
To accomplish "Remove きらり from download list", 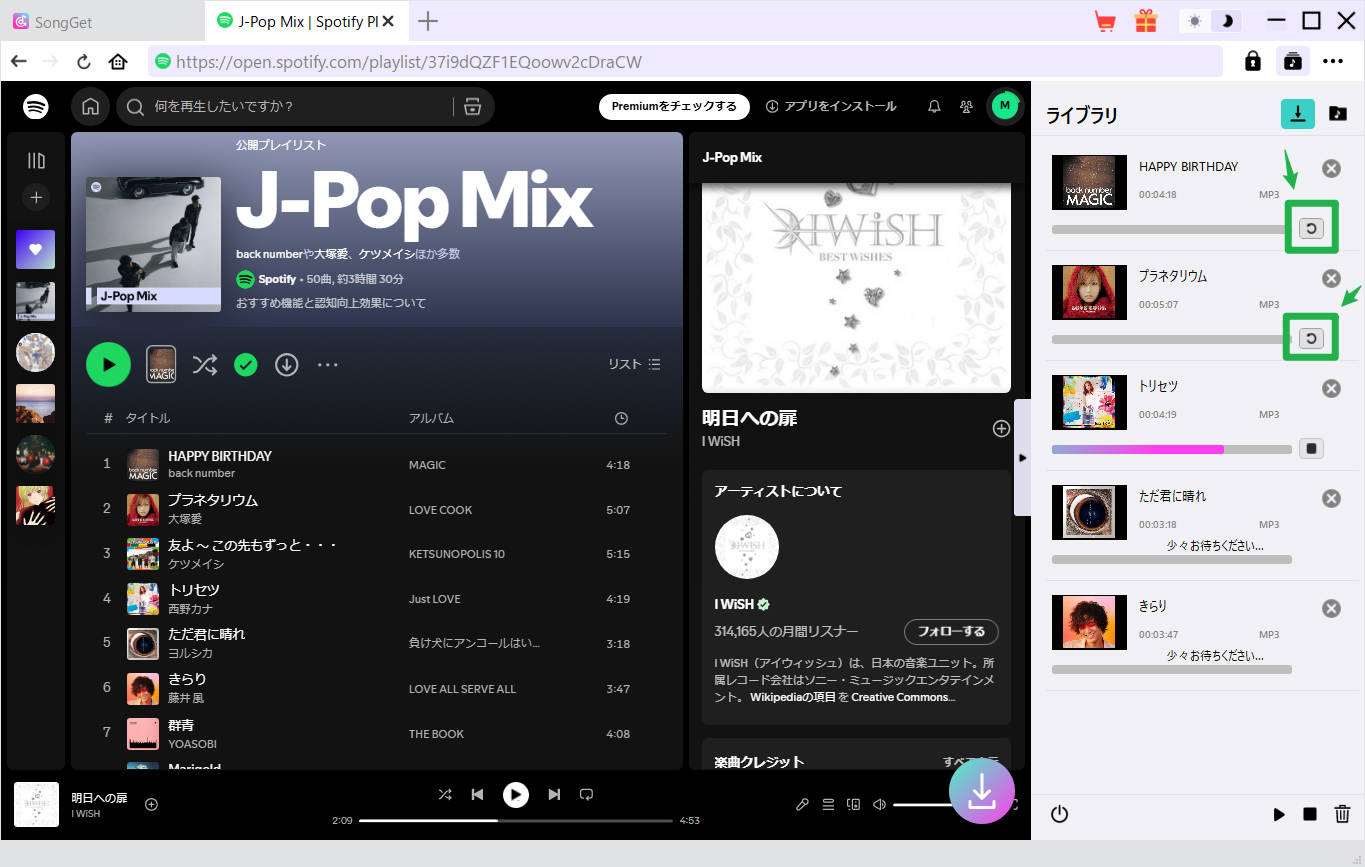I will click(x=1331, y=608).
